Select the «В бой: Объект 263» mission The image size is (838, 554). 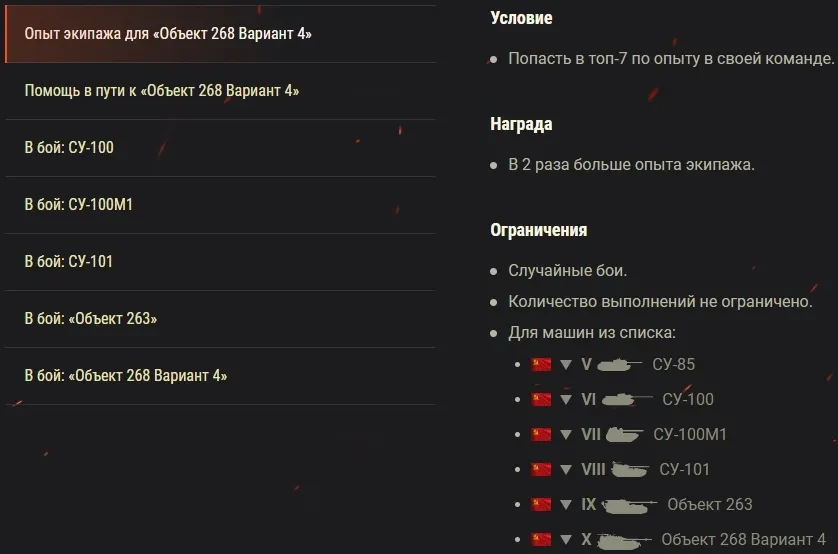(91, 319)
